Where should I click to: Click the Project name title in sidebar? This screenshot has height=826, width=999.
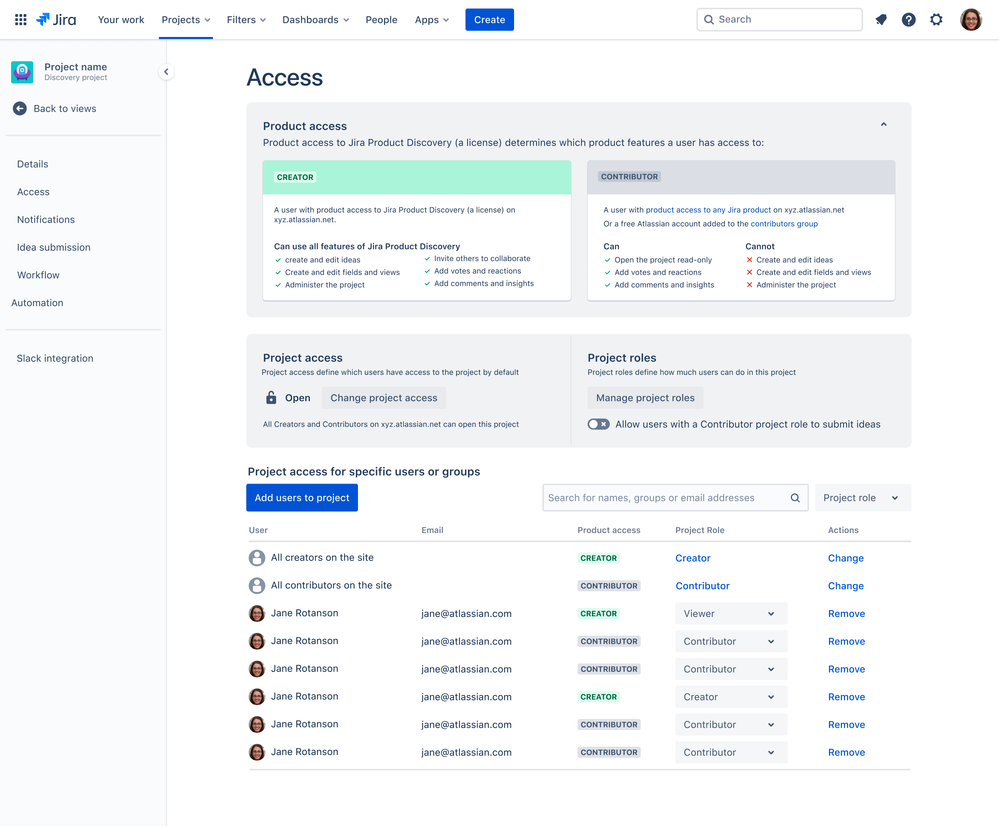pyautogui.click(x=75, y=67)
